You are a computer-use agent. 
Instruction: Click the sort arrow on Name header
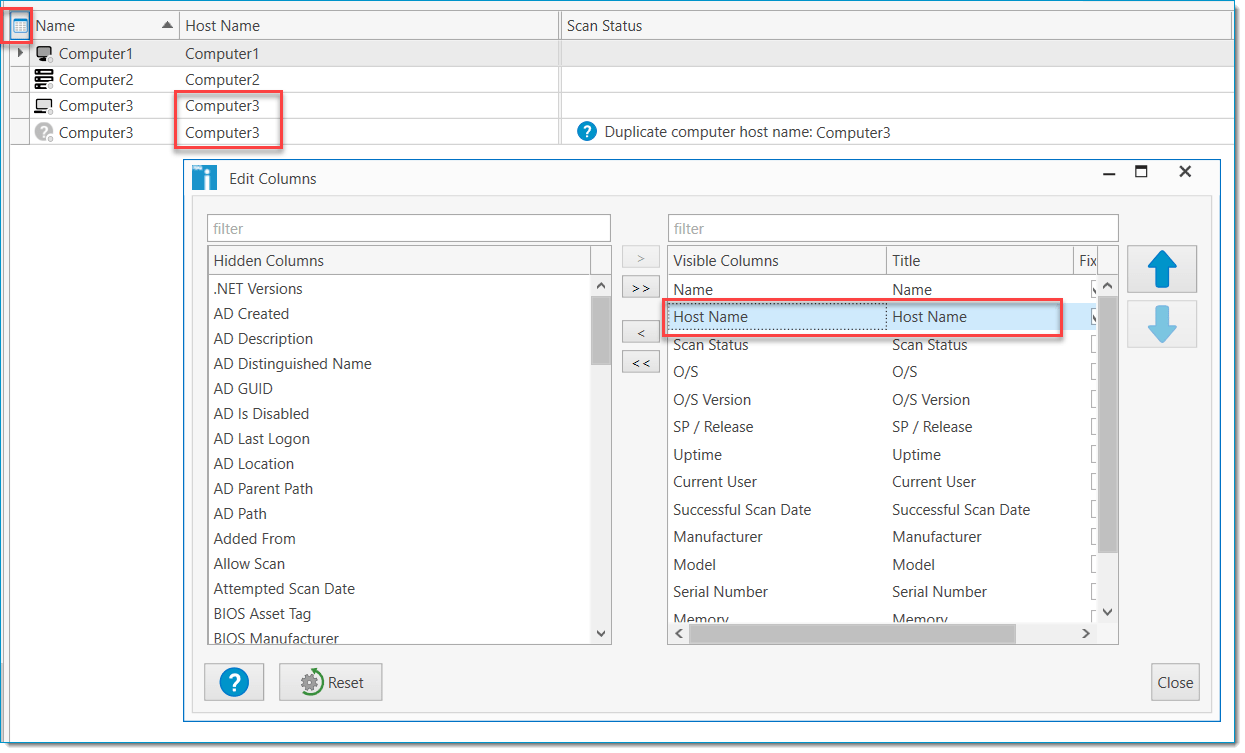pos(166,25)
